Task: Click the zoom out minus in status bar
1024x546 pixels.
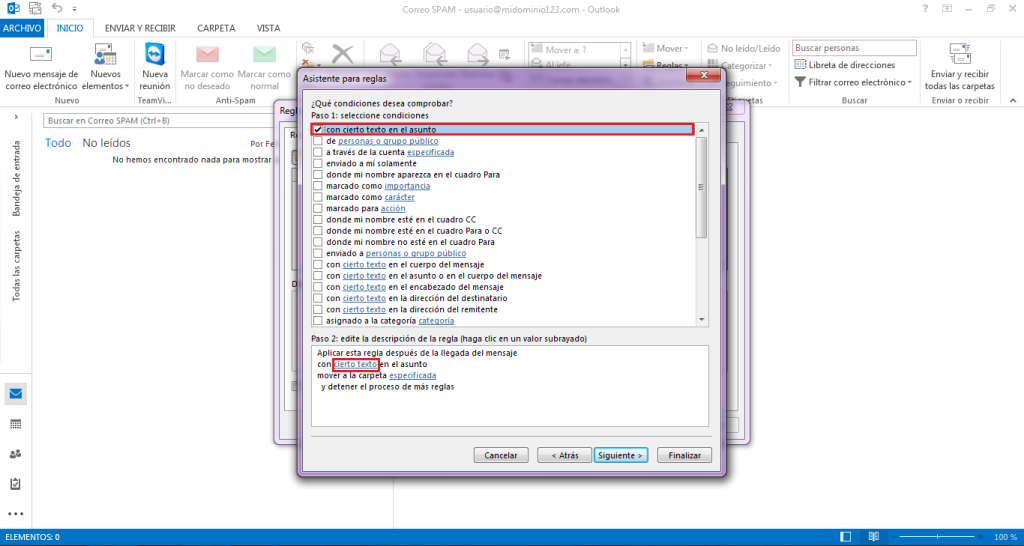Action: coord(894,537)
